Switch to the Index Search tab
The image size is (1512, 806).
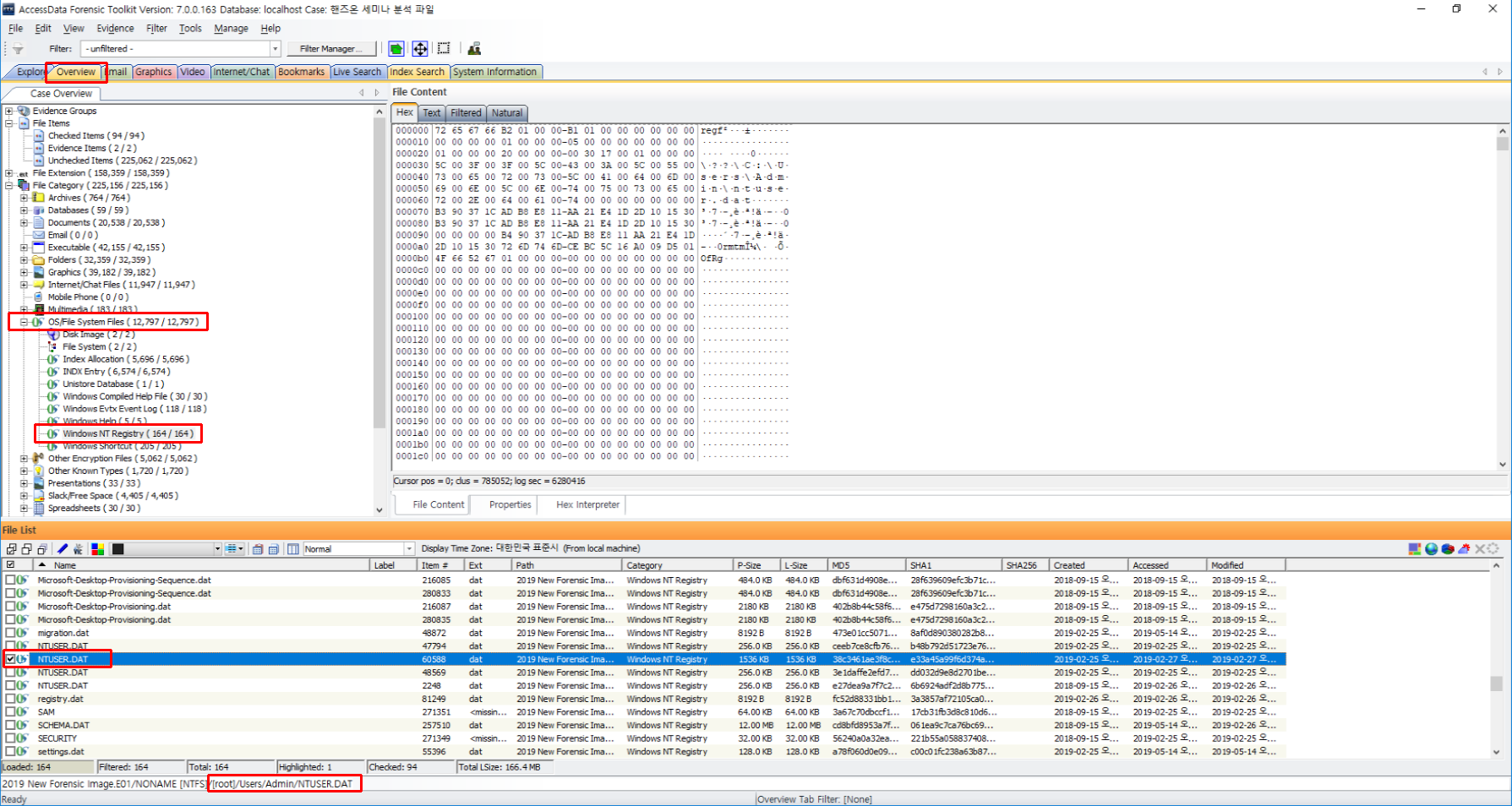pyautogui.click(x=417, y=72)
